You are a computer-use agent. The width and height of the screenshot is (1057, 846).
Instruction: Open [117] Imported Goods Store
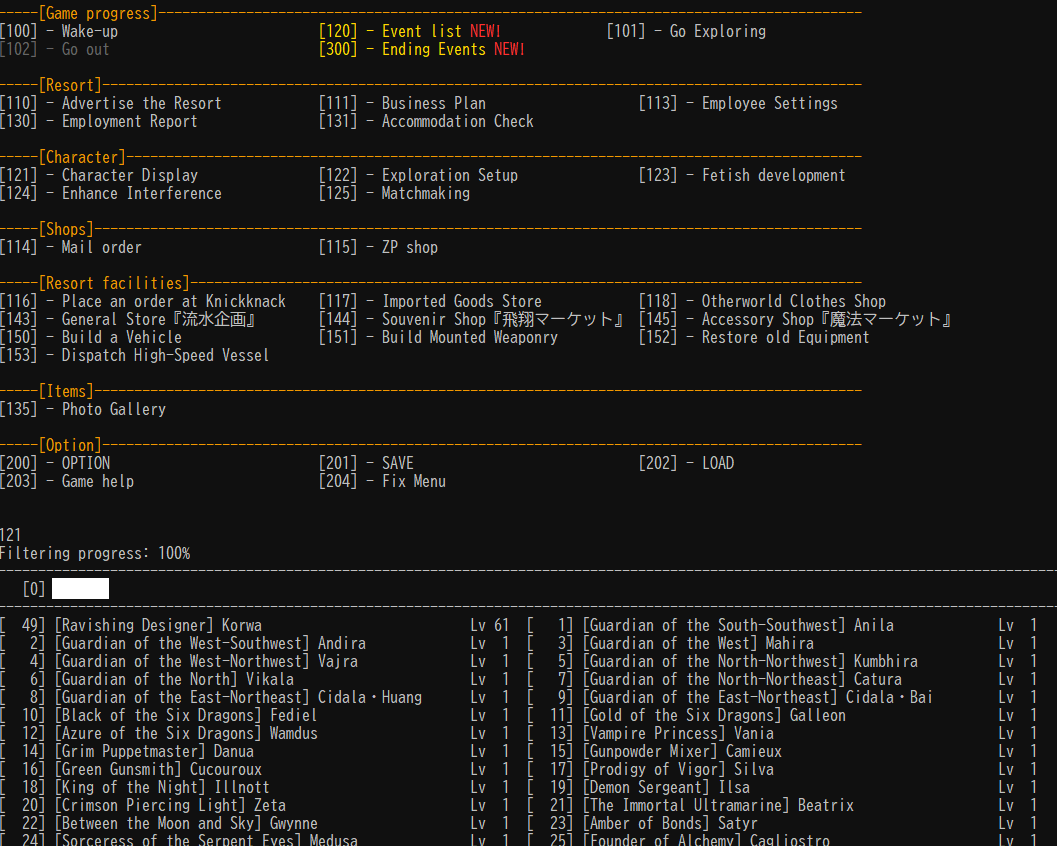pos(430,301)
